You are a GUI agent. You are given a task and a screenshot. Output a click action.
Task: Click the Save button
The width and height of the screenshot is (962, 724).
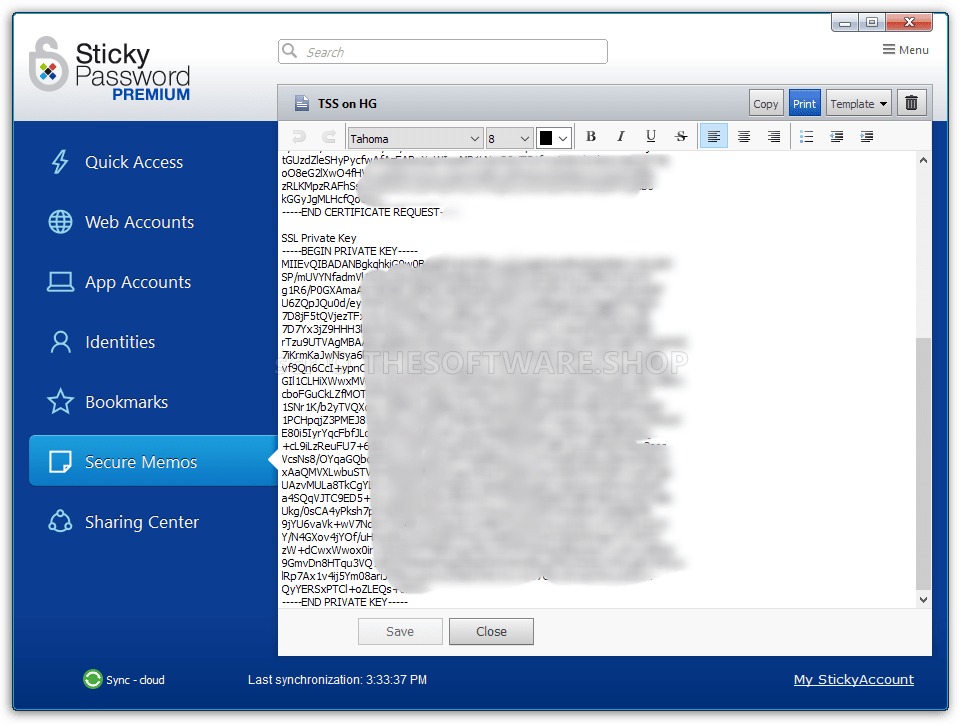[x=400, y=631]
